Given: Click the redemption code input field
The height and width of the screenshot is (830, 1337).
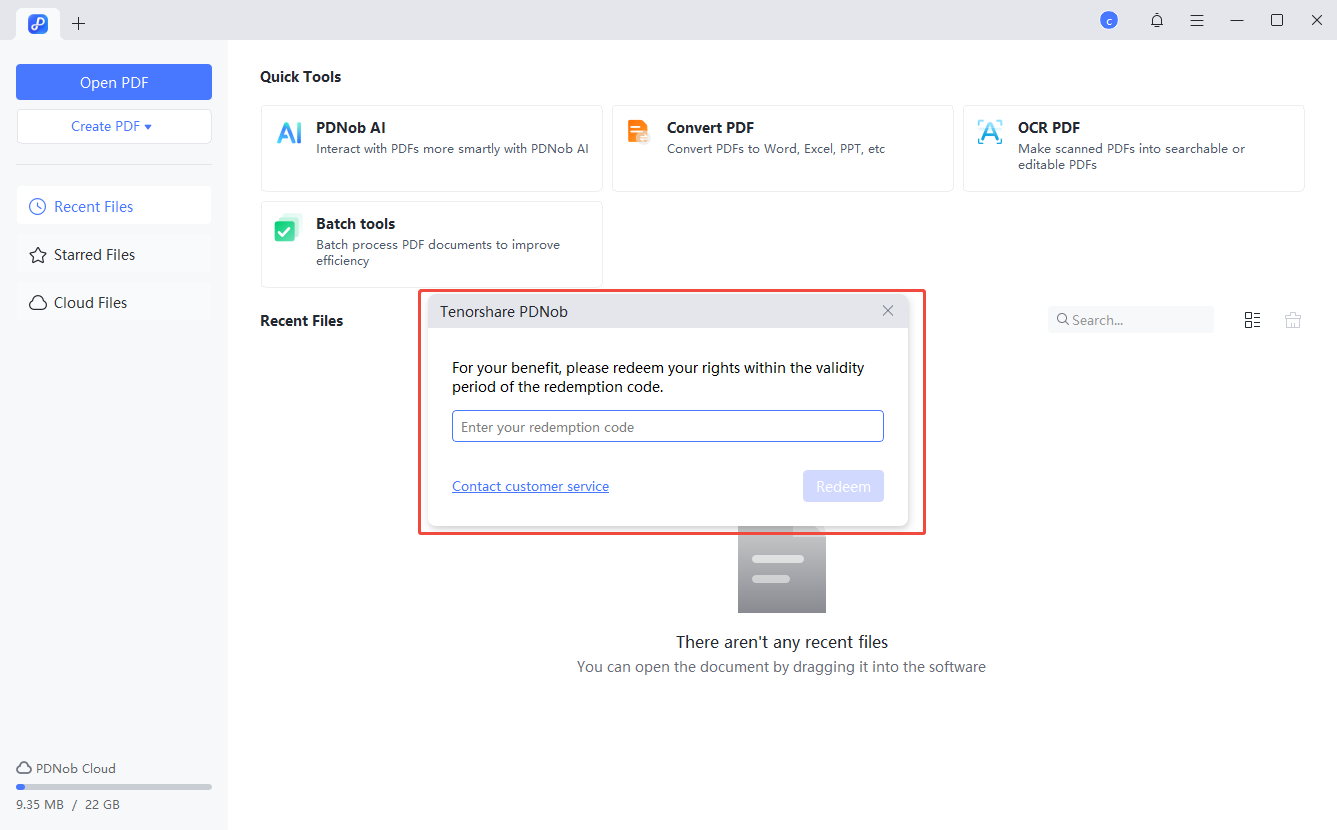Looking at the screenshot, I should pyautogui.click(x=668, y=426).
